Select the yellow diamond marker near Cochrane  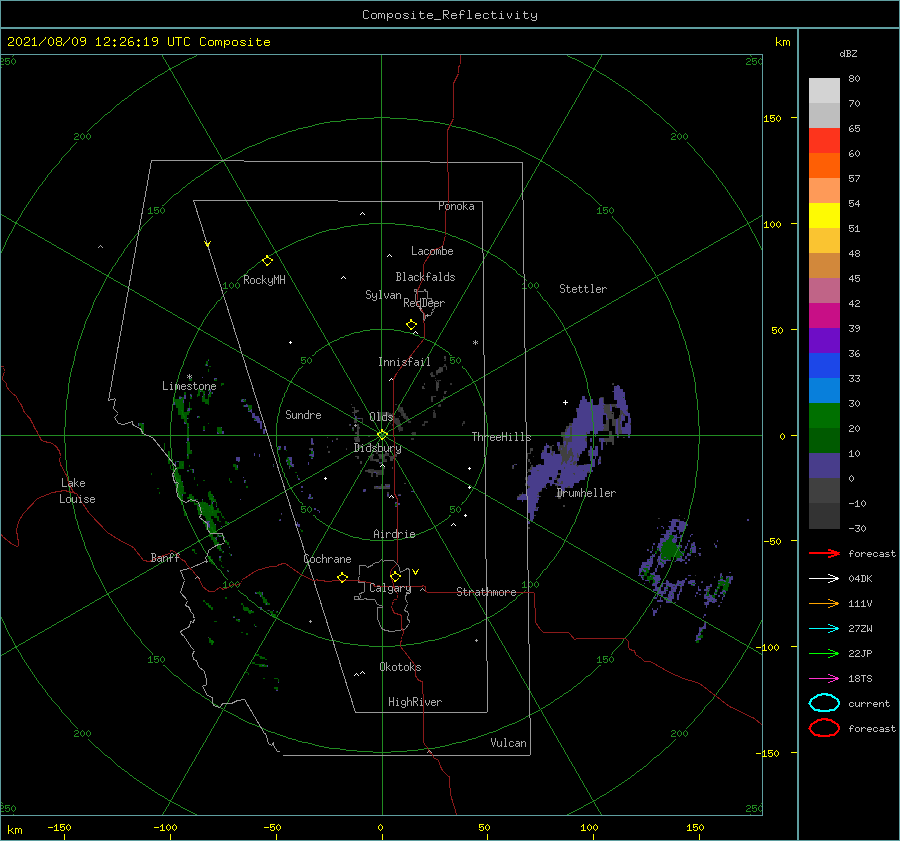click(x=343, y=578)
